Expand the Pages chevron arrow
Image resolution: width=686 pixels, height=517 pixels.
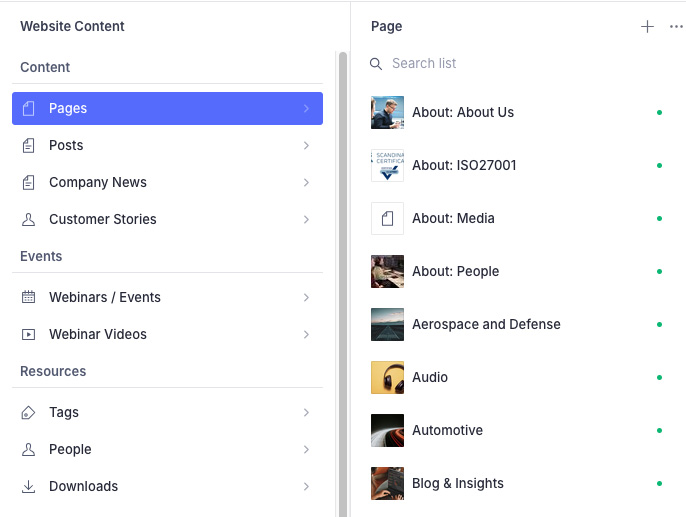[306, 108]
